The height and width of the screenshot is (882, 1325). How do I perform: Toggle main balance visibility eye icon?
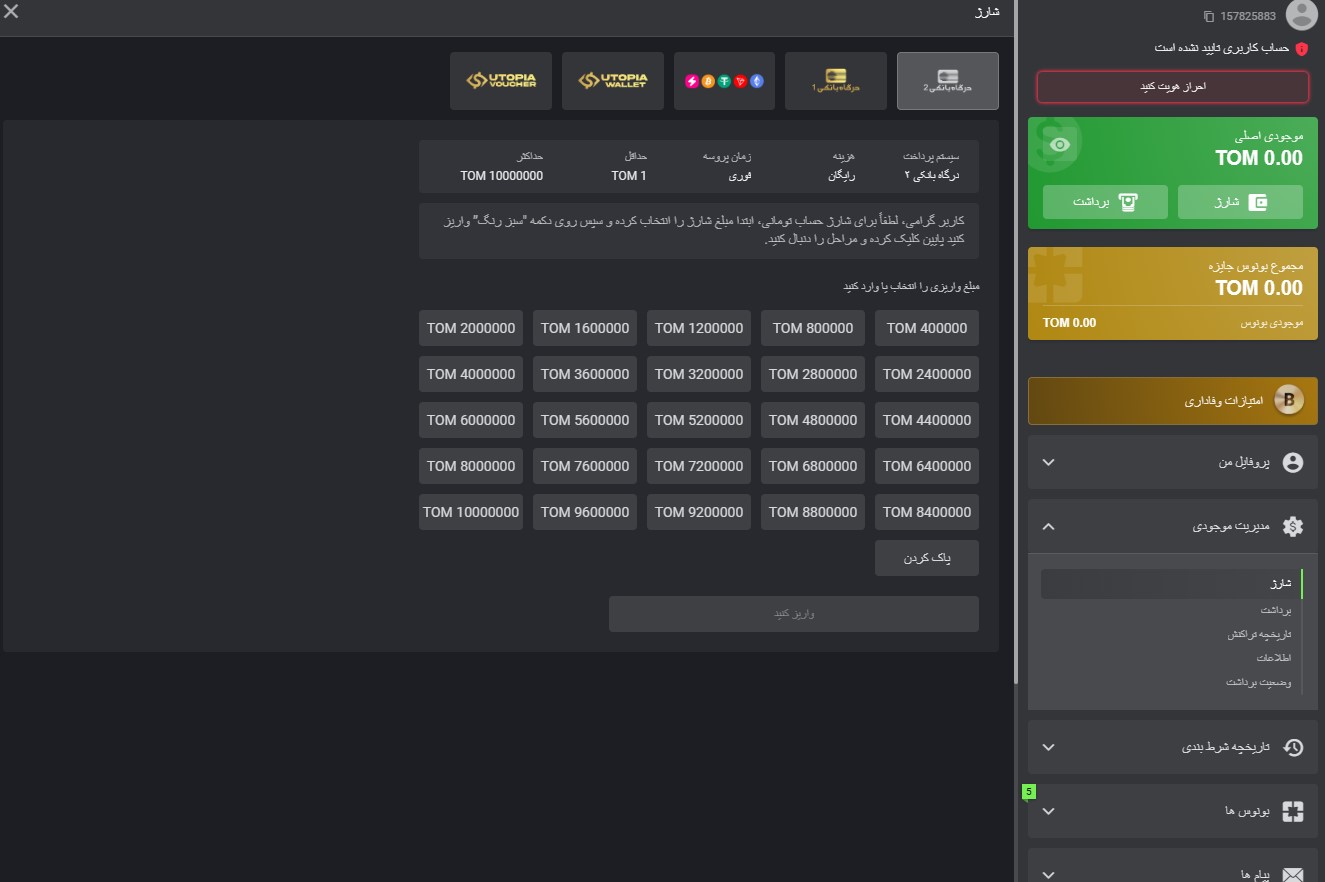1060,145
